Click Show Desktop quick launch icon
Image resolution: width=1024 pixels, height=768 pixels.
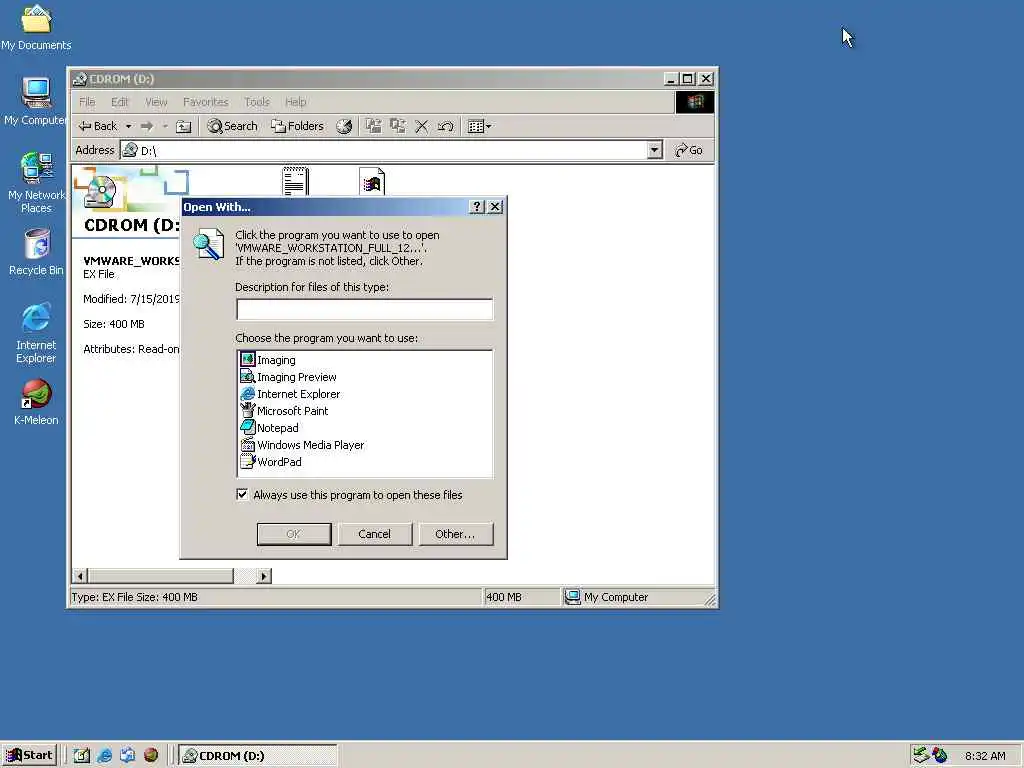tap(82, 756)
